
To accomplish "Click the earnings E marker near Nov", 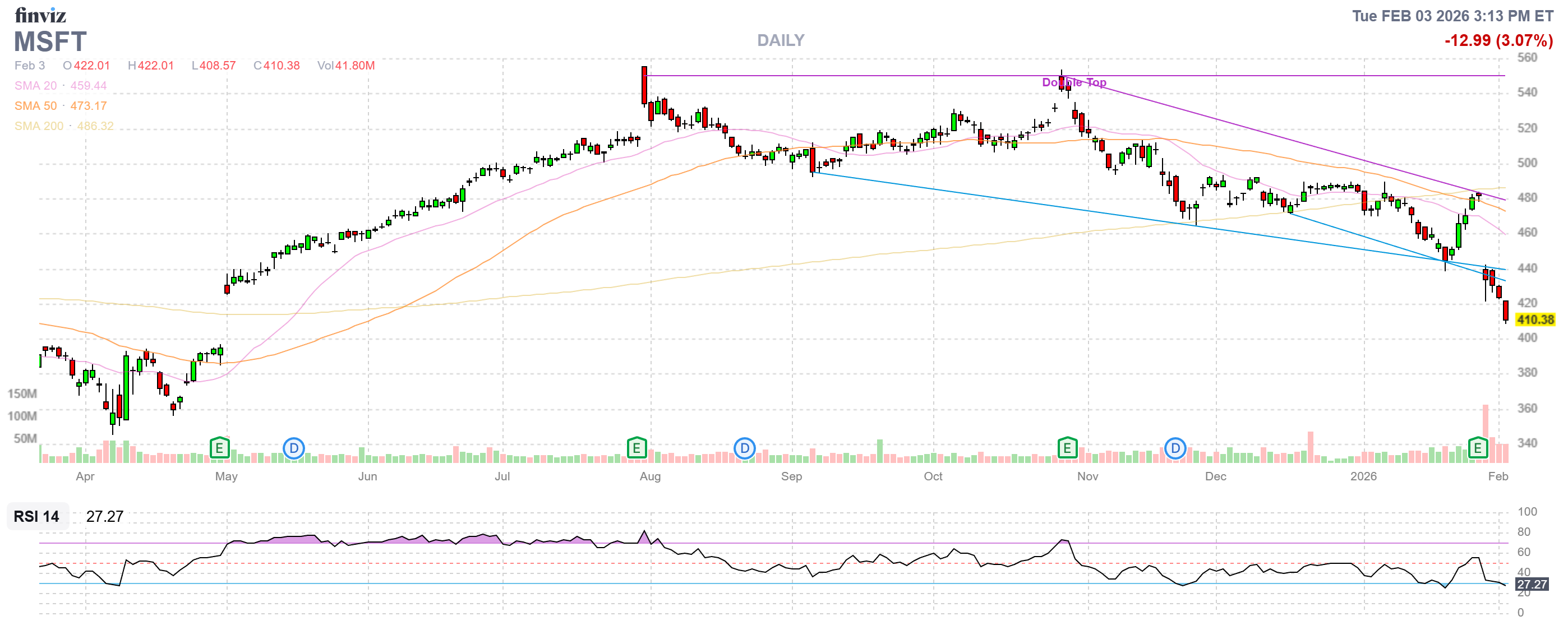I will click(x=1067, y=449).
